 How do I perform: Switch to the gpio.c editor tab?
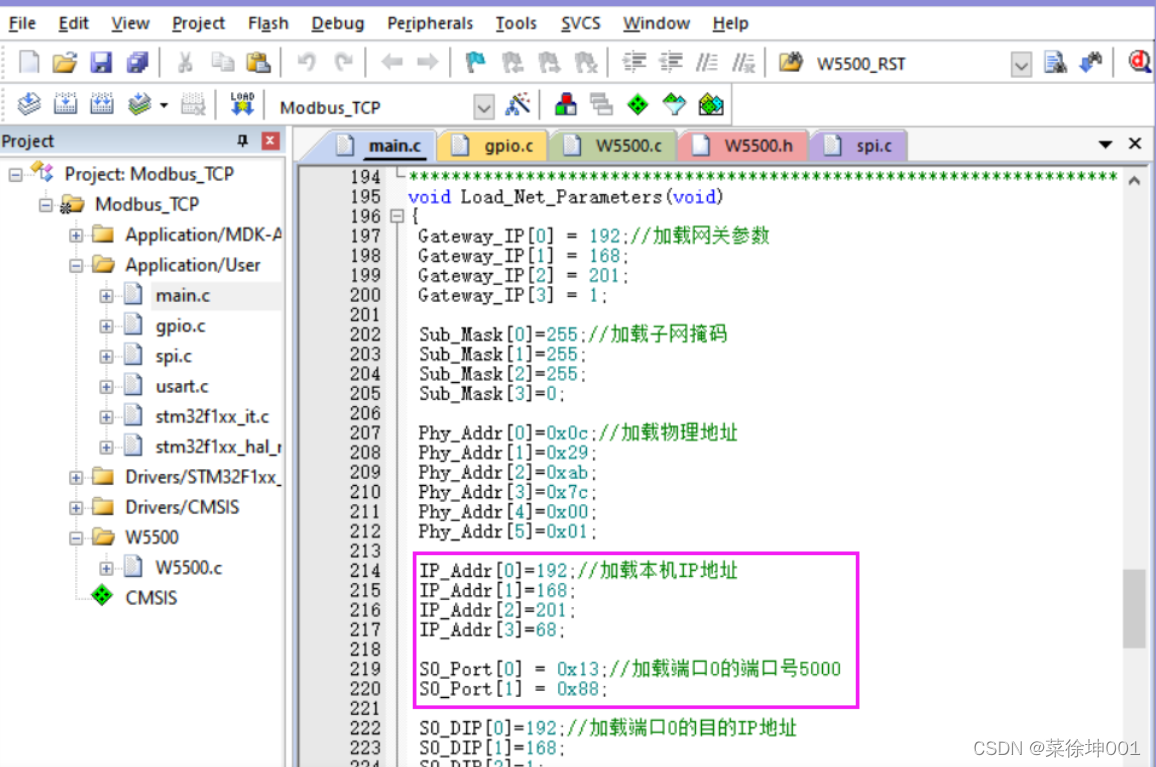[492, 145]
